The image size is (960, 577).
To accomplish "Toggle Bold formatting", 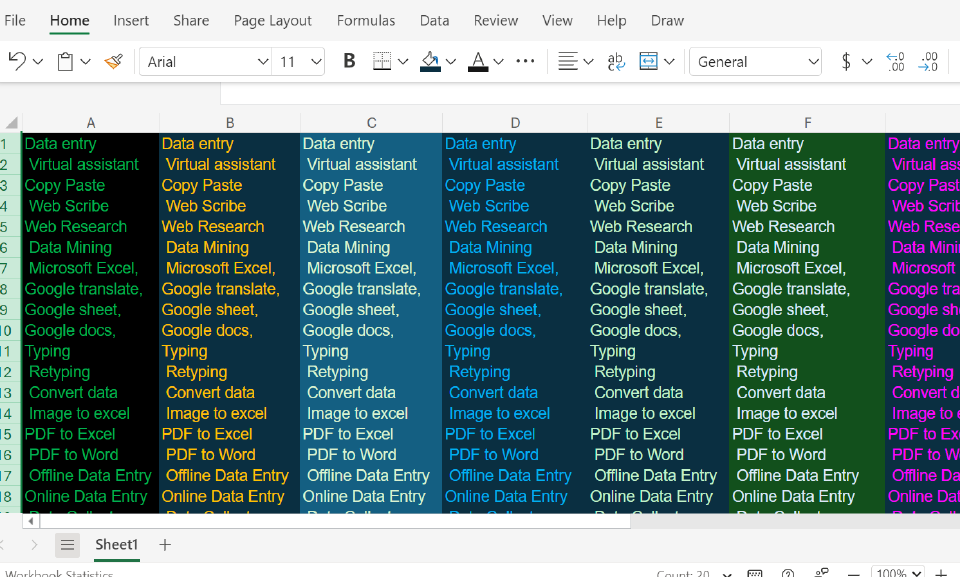I will pyautogui.click(x=349, y=61).
